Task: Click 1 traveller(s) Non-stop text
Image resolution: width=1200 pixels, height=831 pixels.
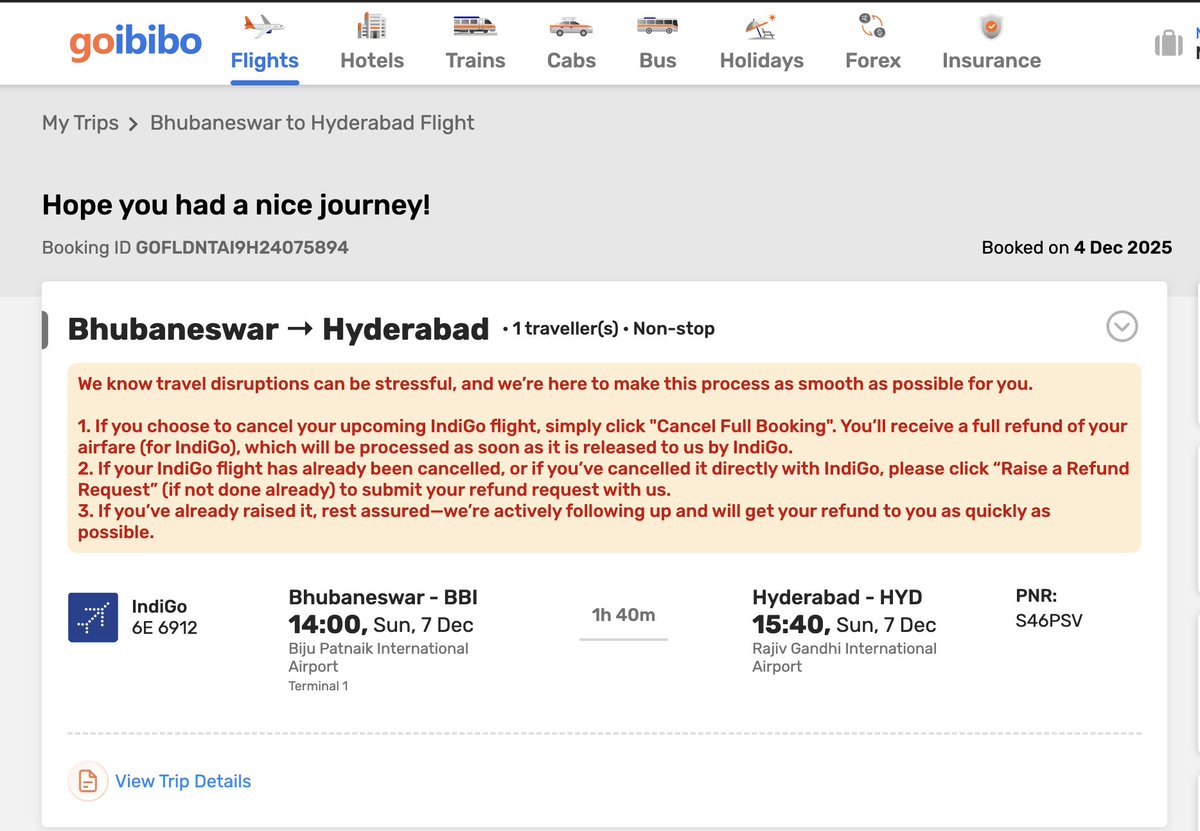Action: point(609,328)
